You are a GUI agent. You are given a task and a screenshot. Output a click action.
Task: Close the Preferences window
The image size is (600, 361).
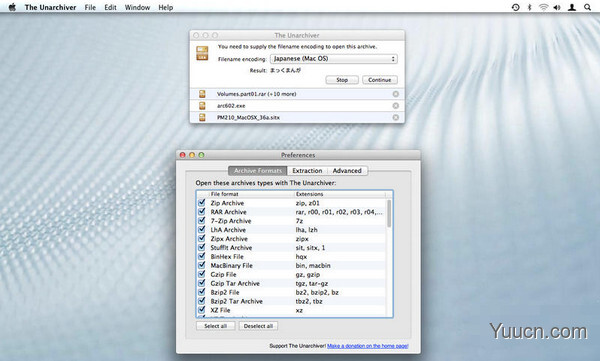[183, 155]
